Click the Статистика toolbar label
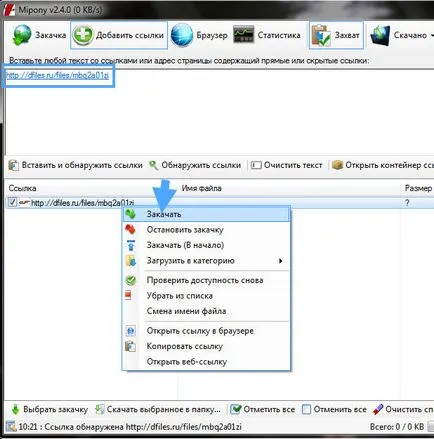The height and width of the screenshot is (439, 434). [x=279, y=35]
